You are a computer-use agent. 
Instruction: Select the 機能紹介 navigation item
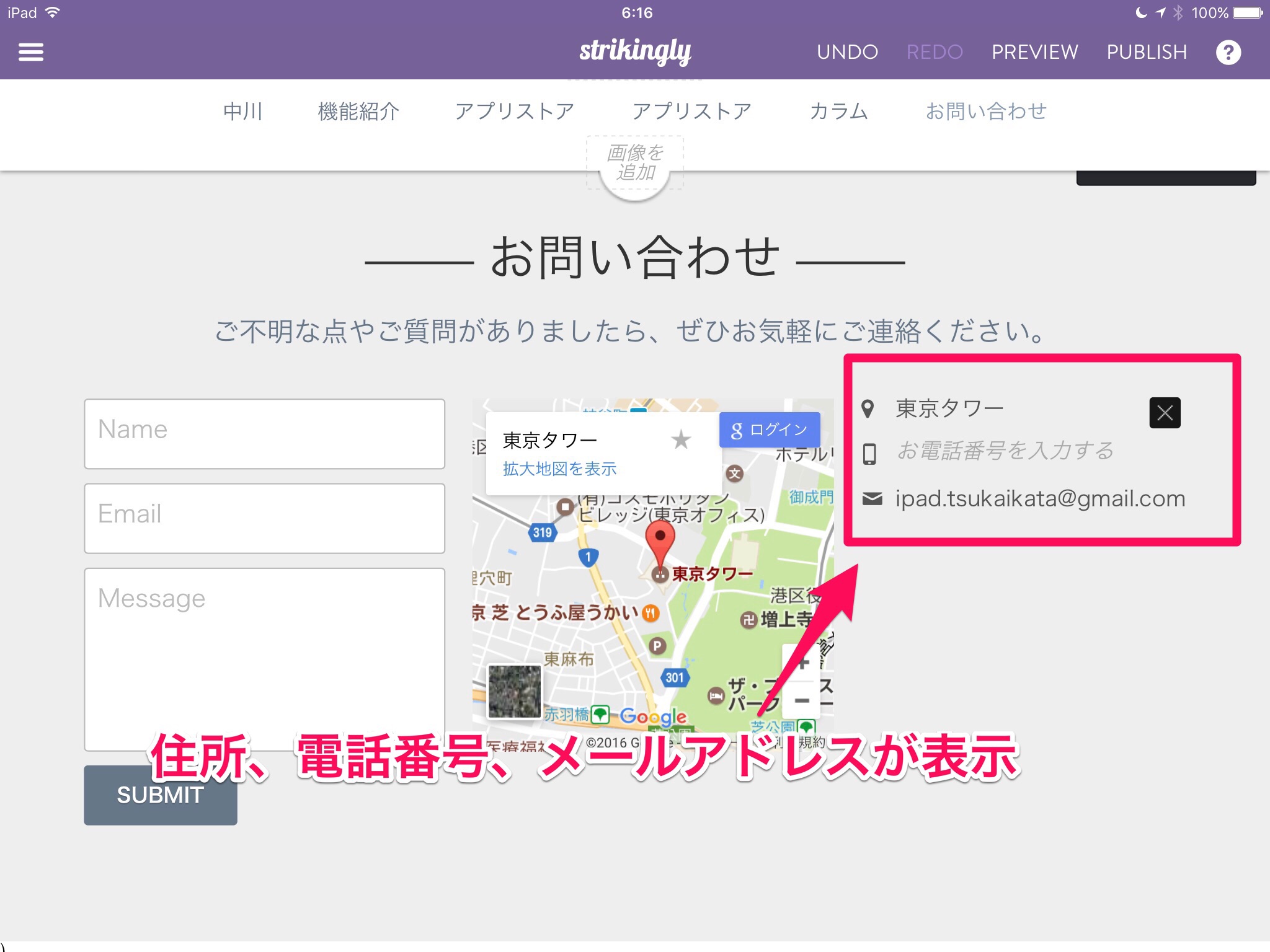coord(358,112)
